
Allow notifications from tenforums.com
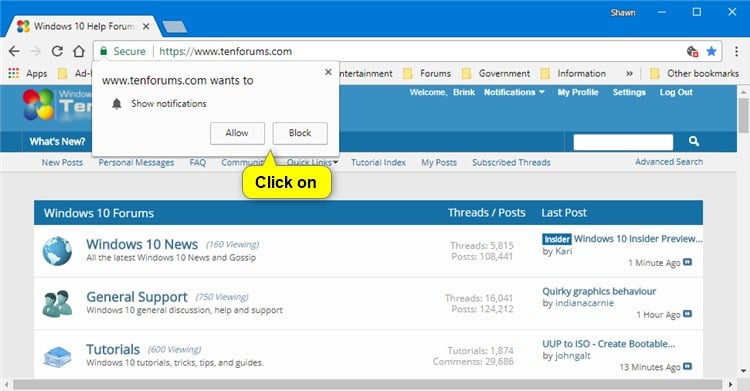(x=237, y=133)
